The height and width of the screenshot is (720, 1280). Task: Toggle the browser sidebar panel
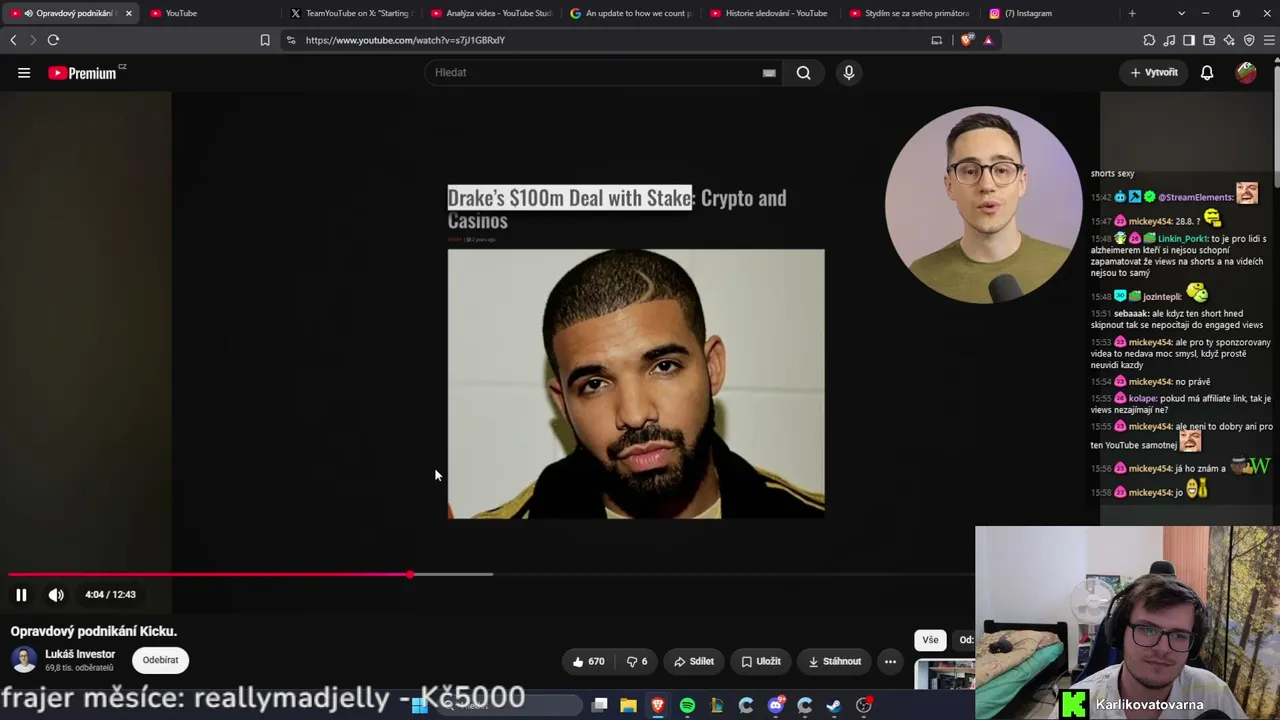(x=1189, y=40)
